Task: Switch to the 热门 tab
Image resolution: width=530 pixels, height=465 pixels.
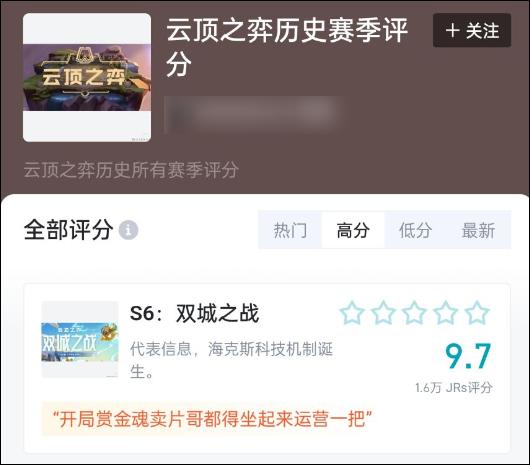Action: point(290,230)
